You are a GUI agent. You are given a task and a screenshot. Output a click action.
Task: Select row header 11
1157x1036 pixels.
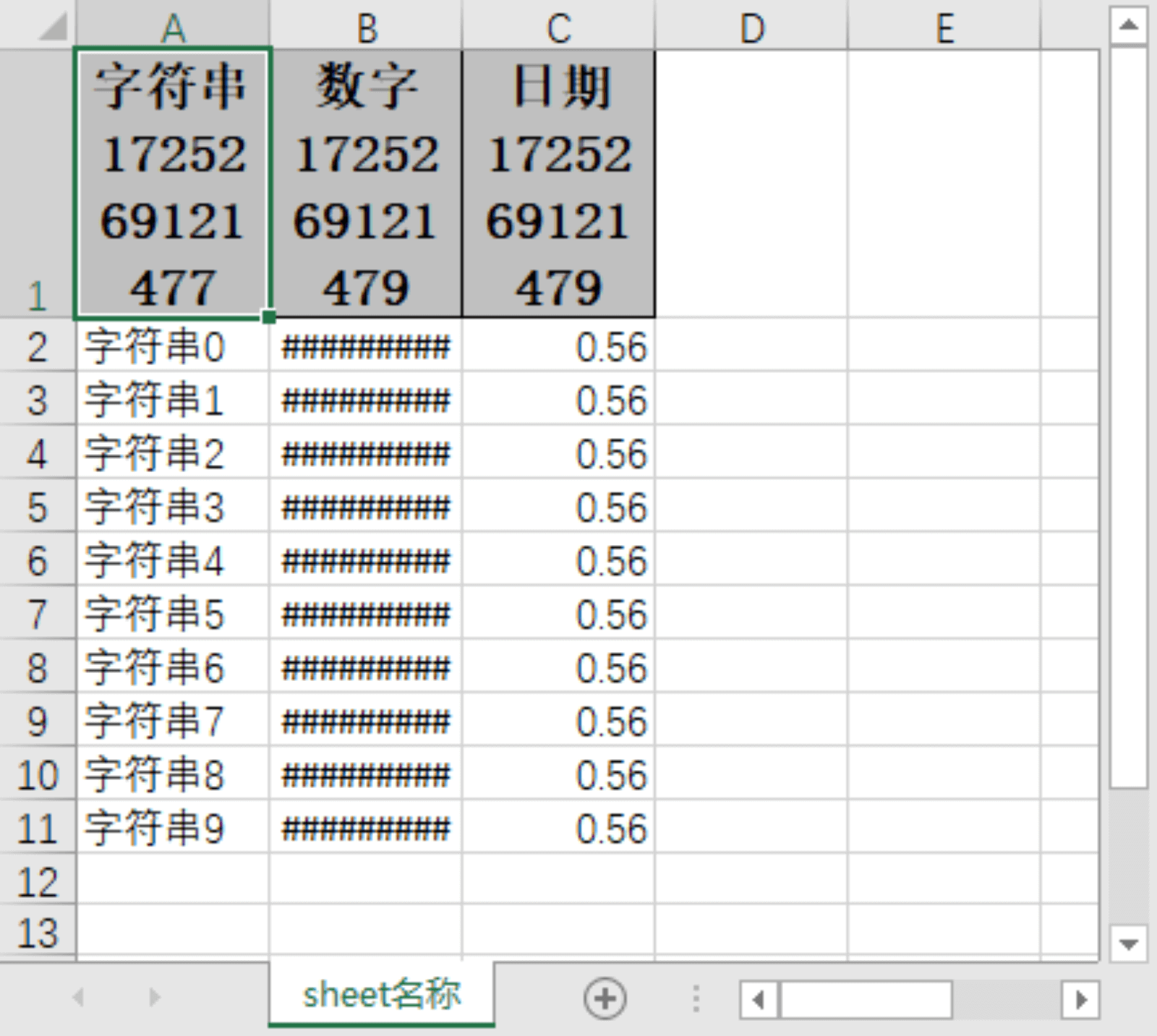click(x=38, y=828)
